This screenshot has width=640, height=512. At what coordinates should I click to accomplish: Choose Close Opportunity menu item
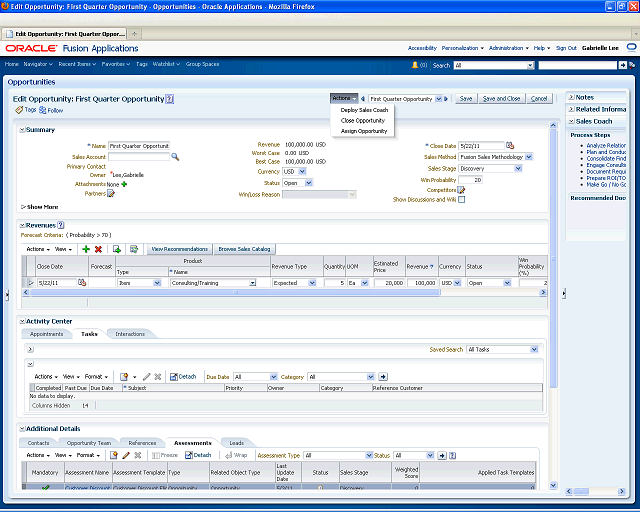pyautogui.click(x=363, y=120)
